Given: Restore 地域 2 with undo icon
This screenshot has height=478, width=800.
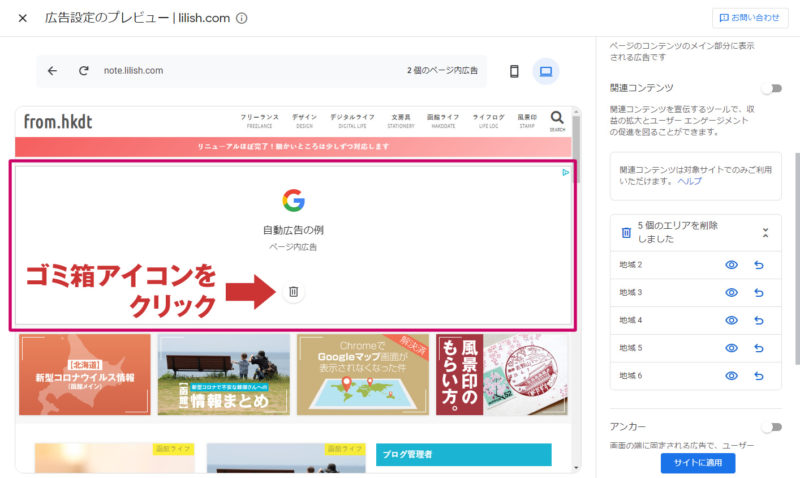Looking at the screenshot, I should point(759,265).
